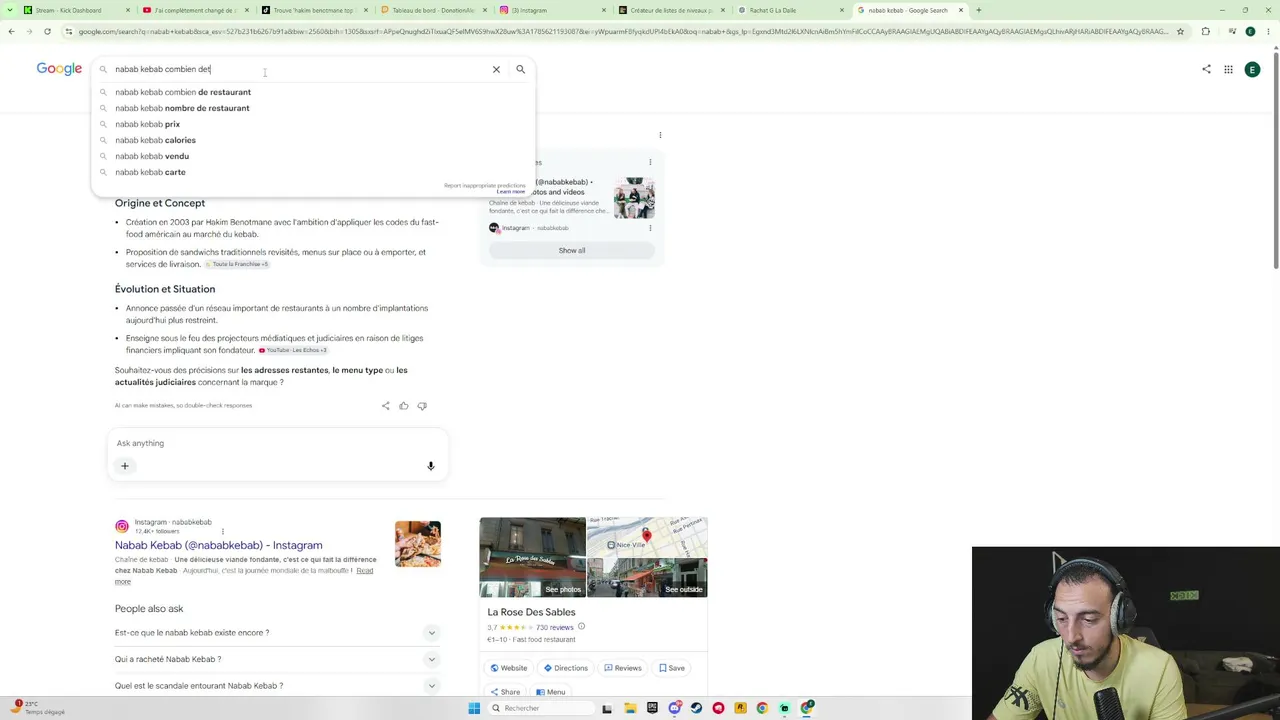The image size is (1280, 720).
Task: Open the 'YouTube · Les Échos' source chip
Action: [x=292, y=350]
